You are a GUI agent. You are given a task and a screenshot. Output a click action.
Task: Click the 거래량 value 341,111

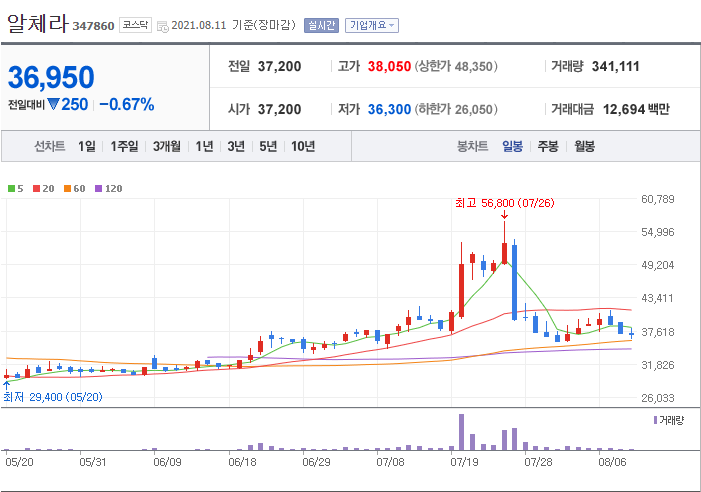click(616, 67)
